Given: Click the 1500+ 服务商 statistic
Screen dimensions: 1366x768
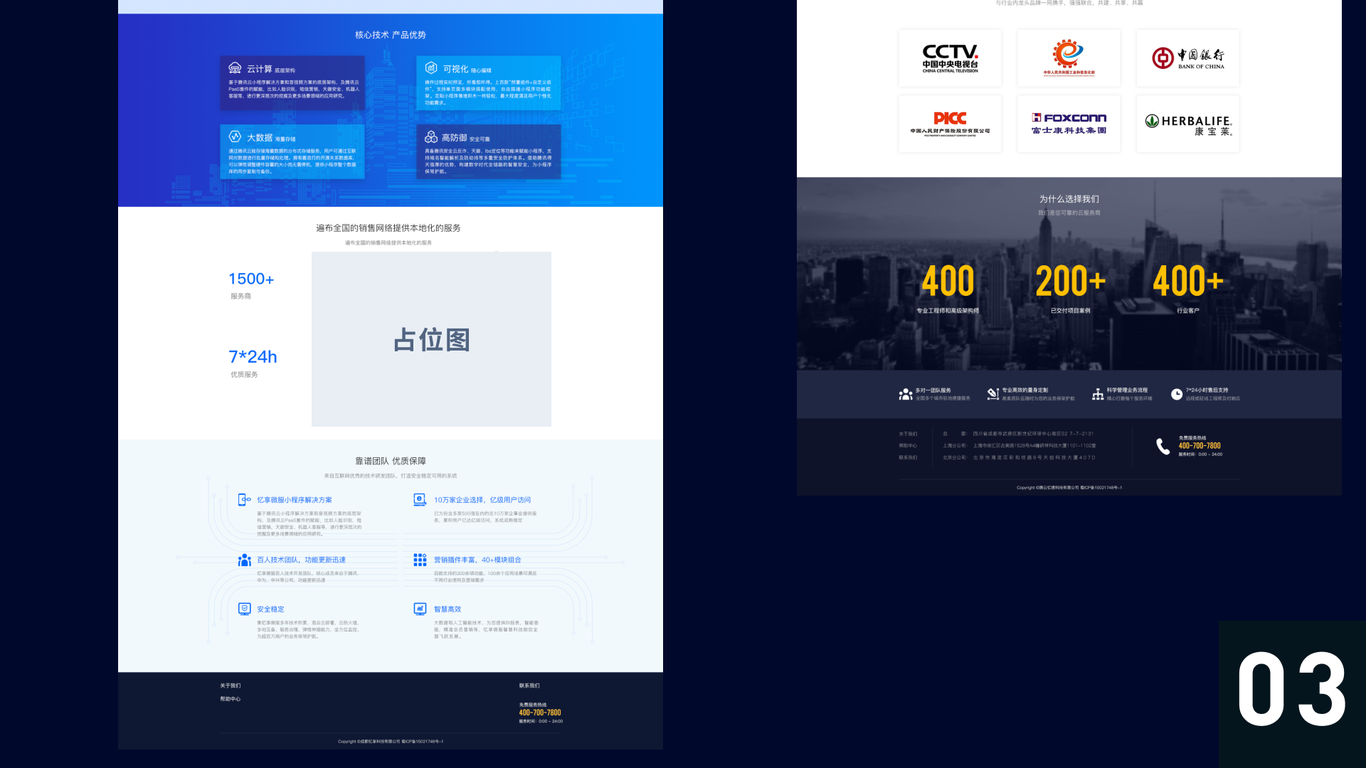Looking at the screenshot, I should coord(251,285).
